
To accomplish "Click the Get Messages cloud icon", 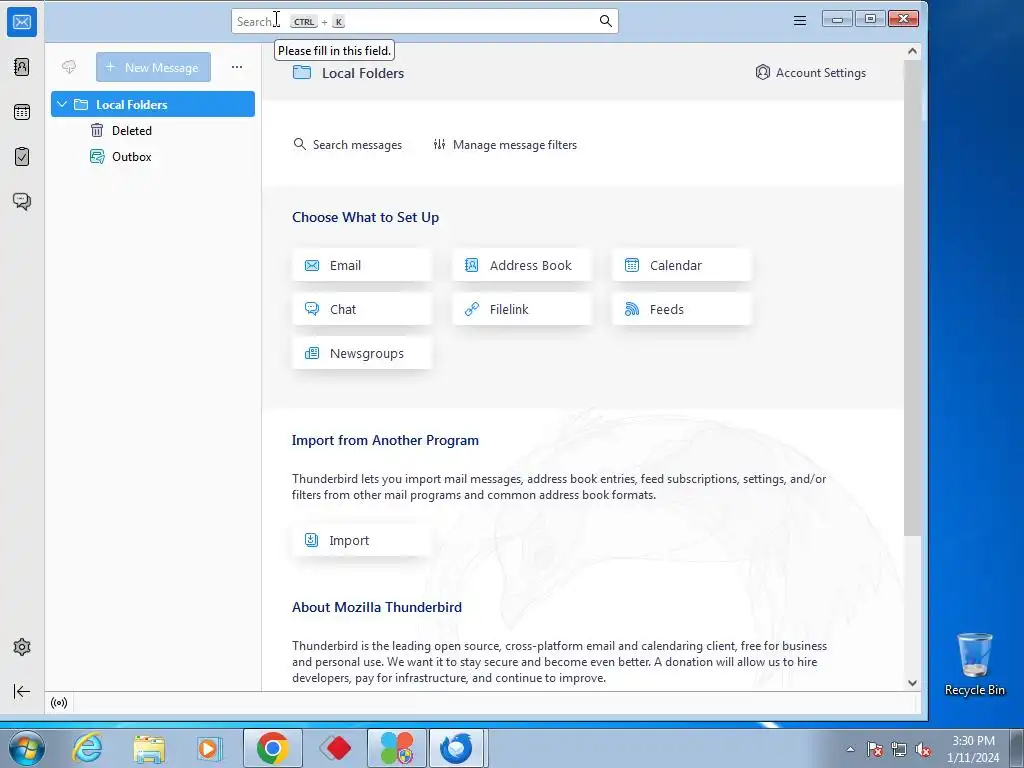I will click(x=69, y=67).
